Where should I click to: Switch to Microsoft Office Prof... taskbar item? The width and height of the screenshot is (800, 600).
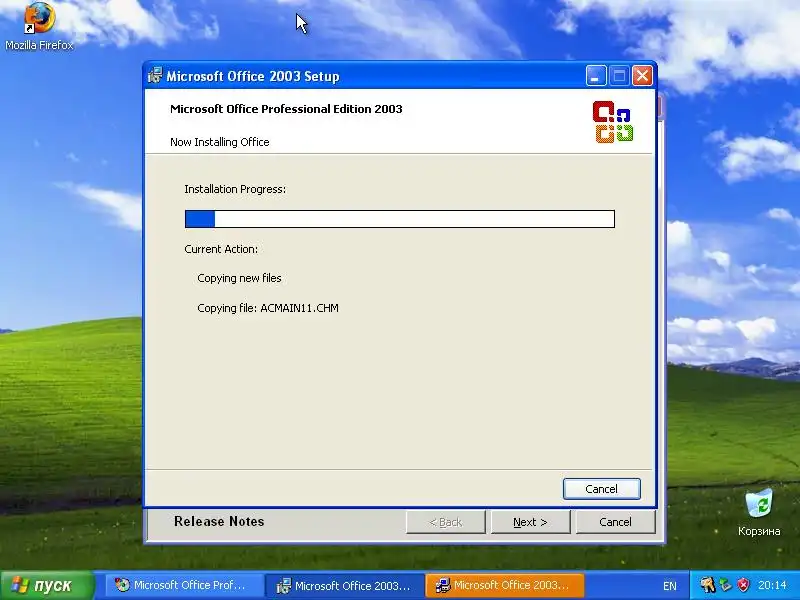184,585
